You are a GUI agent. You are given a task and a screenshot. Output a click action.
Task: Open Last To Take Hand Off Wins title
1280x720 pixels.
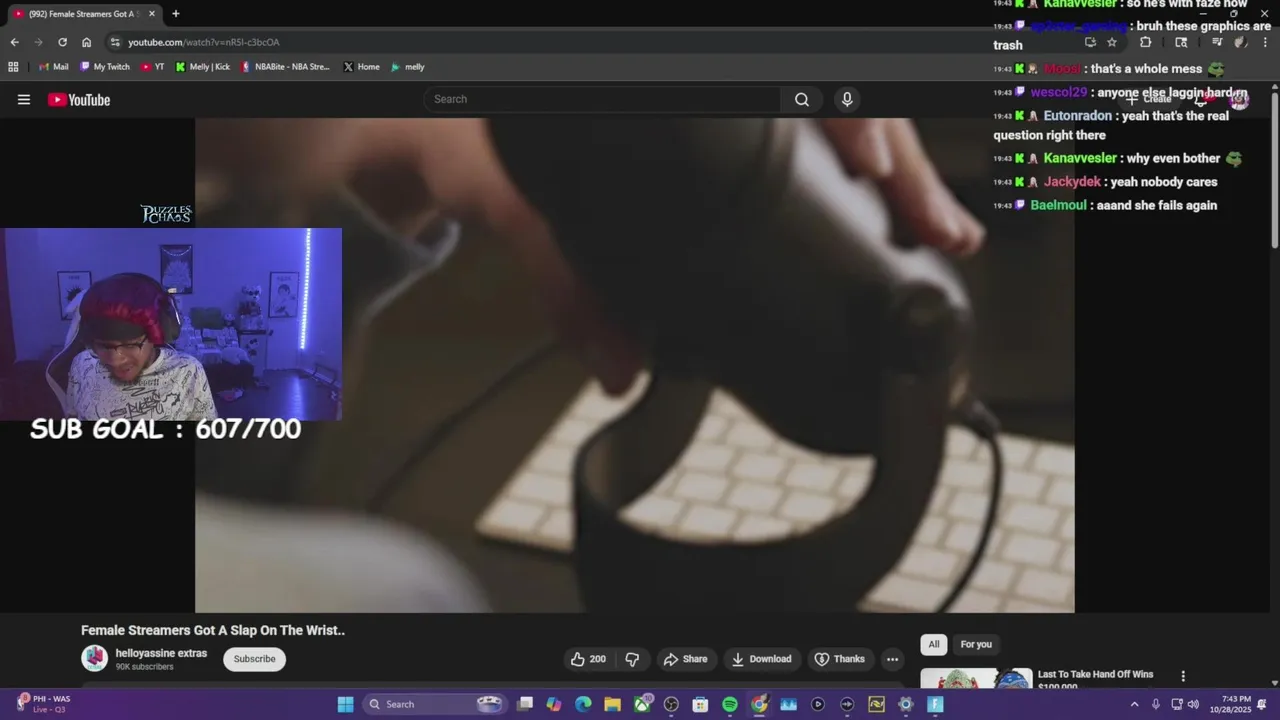coord(1096,680)
